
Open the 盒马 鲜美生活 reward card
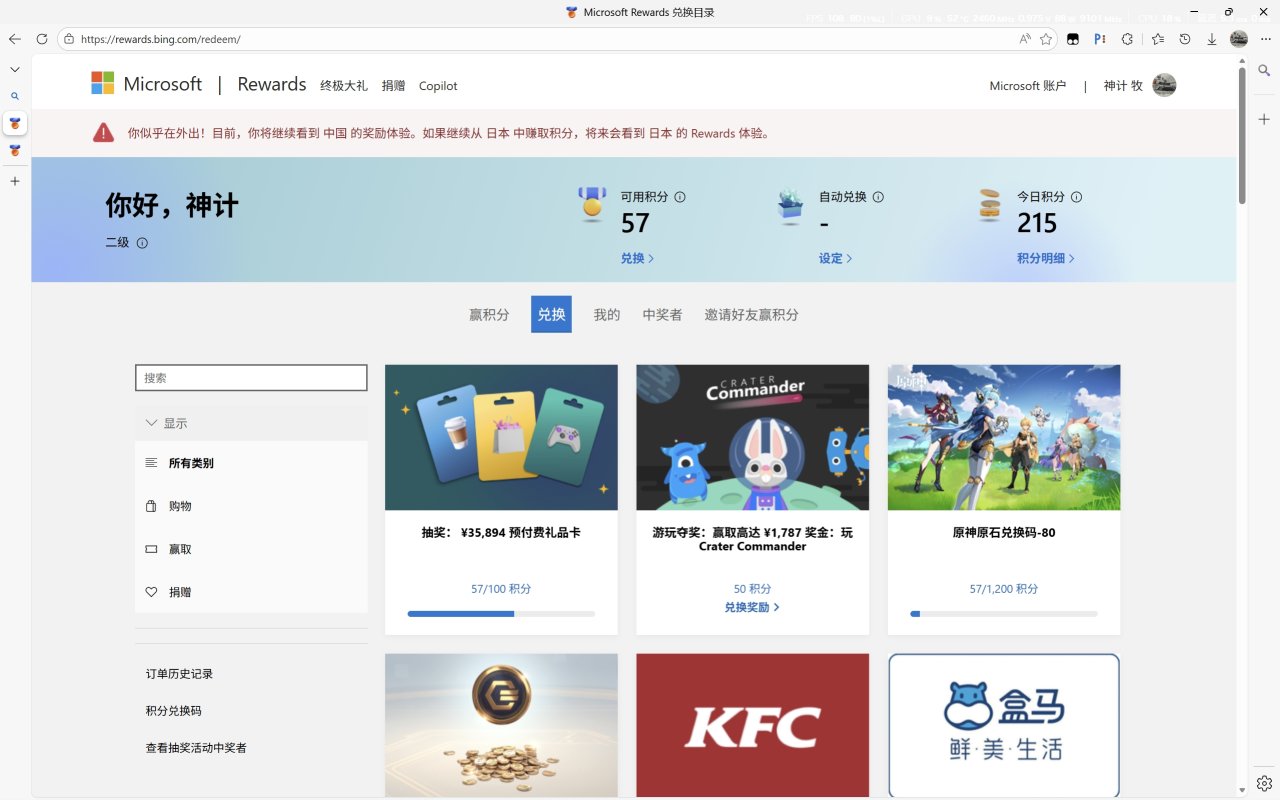point(1004,726)
